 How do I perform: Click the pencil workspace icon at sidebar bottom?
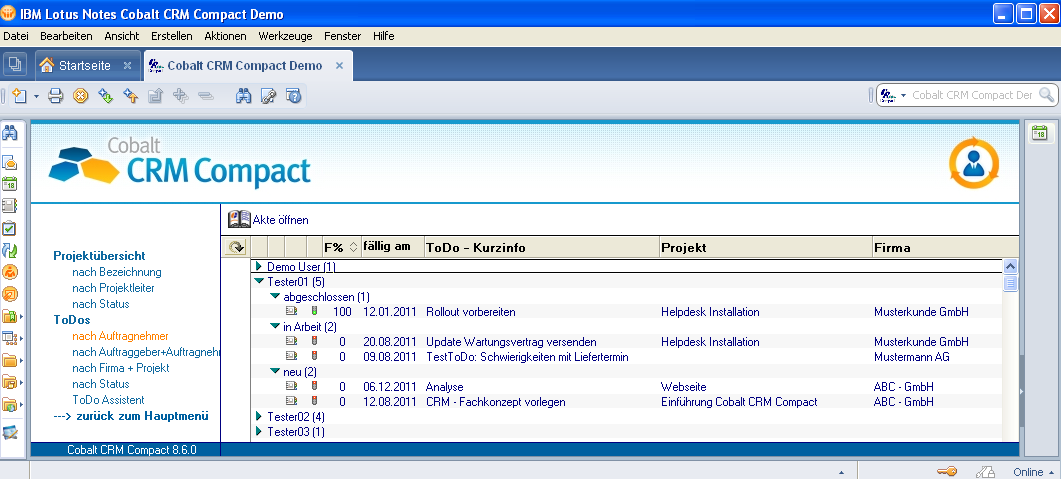pos(9,433)
